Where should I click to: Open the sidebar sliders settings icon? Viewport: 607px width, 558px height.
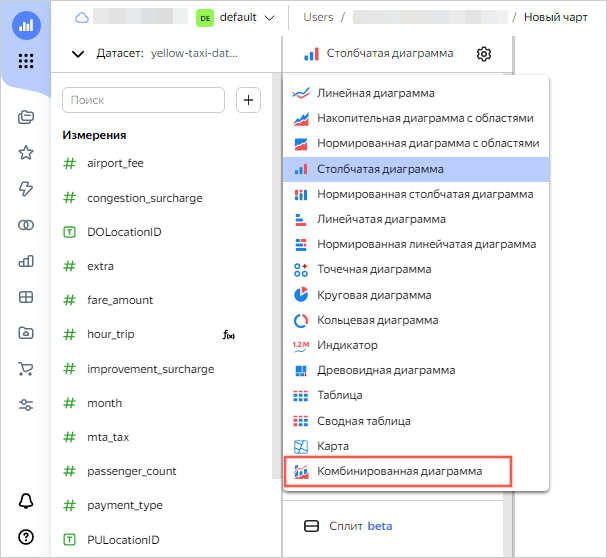pos(27,405)
